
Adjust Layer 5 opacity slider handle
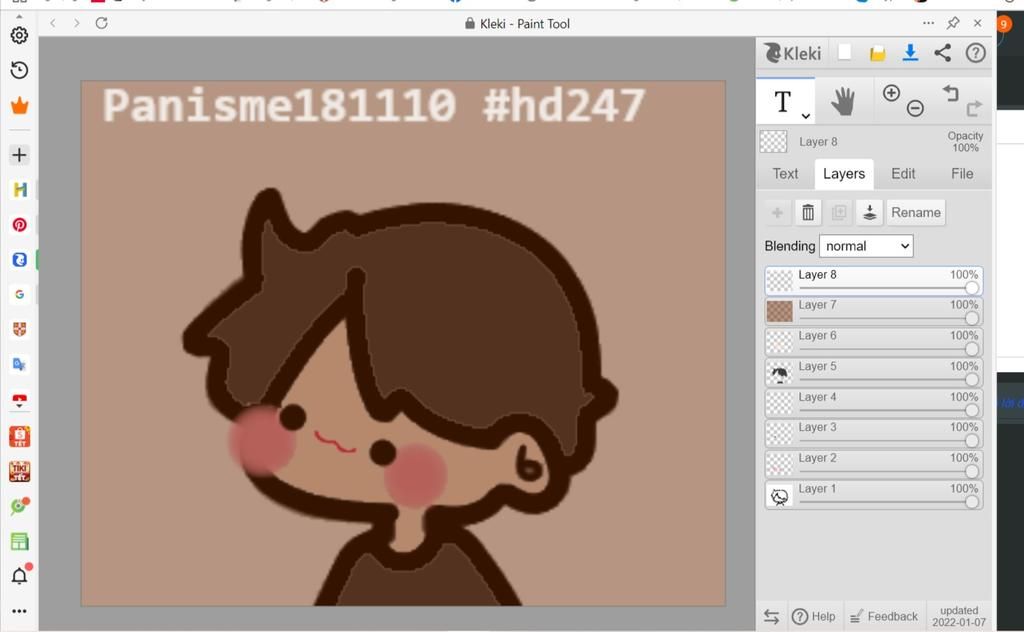point(972,379)
